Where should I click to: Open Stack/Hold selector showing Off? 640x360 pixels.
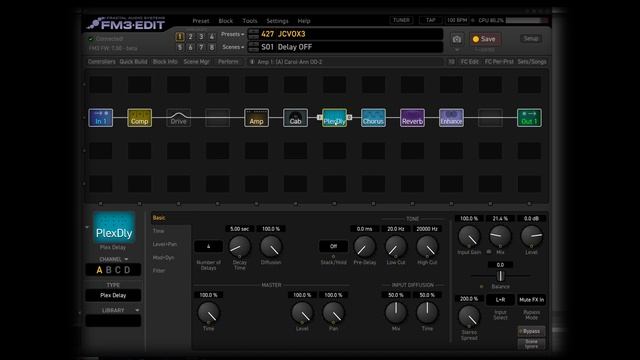coord(333,246)
